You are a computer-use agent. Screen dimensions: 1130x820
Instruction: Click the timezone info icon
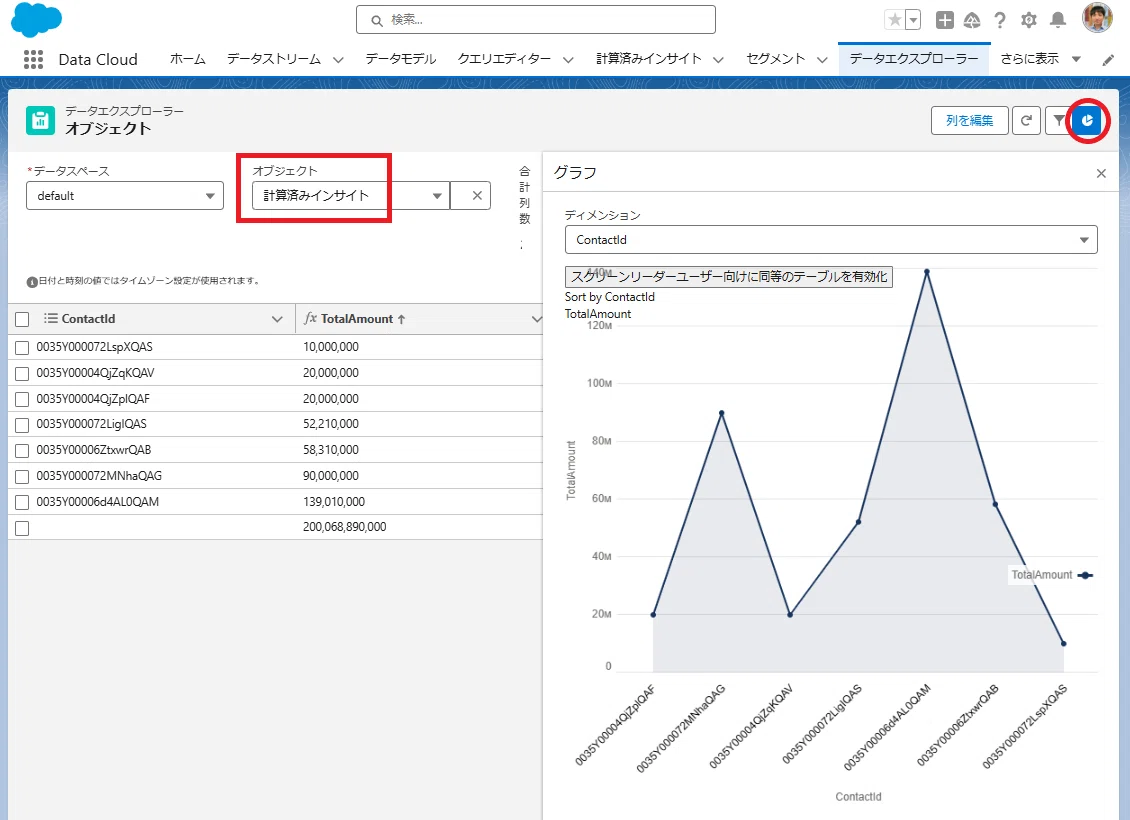pyautogui.click(x=32, y=282)
